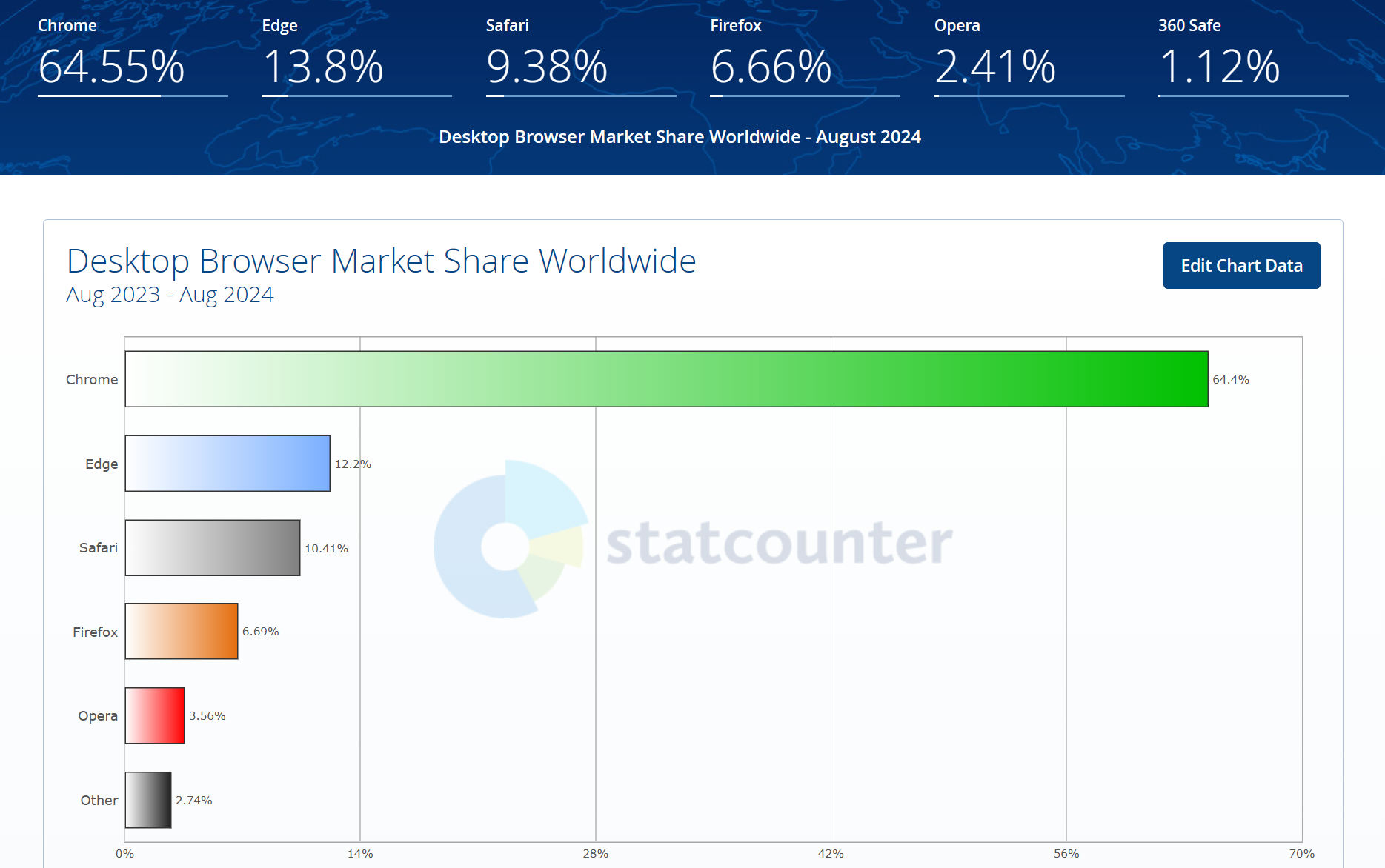
Task: Click the 9.38% Safari share value
Action: [547, 67]
